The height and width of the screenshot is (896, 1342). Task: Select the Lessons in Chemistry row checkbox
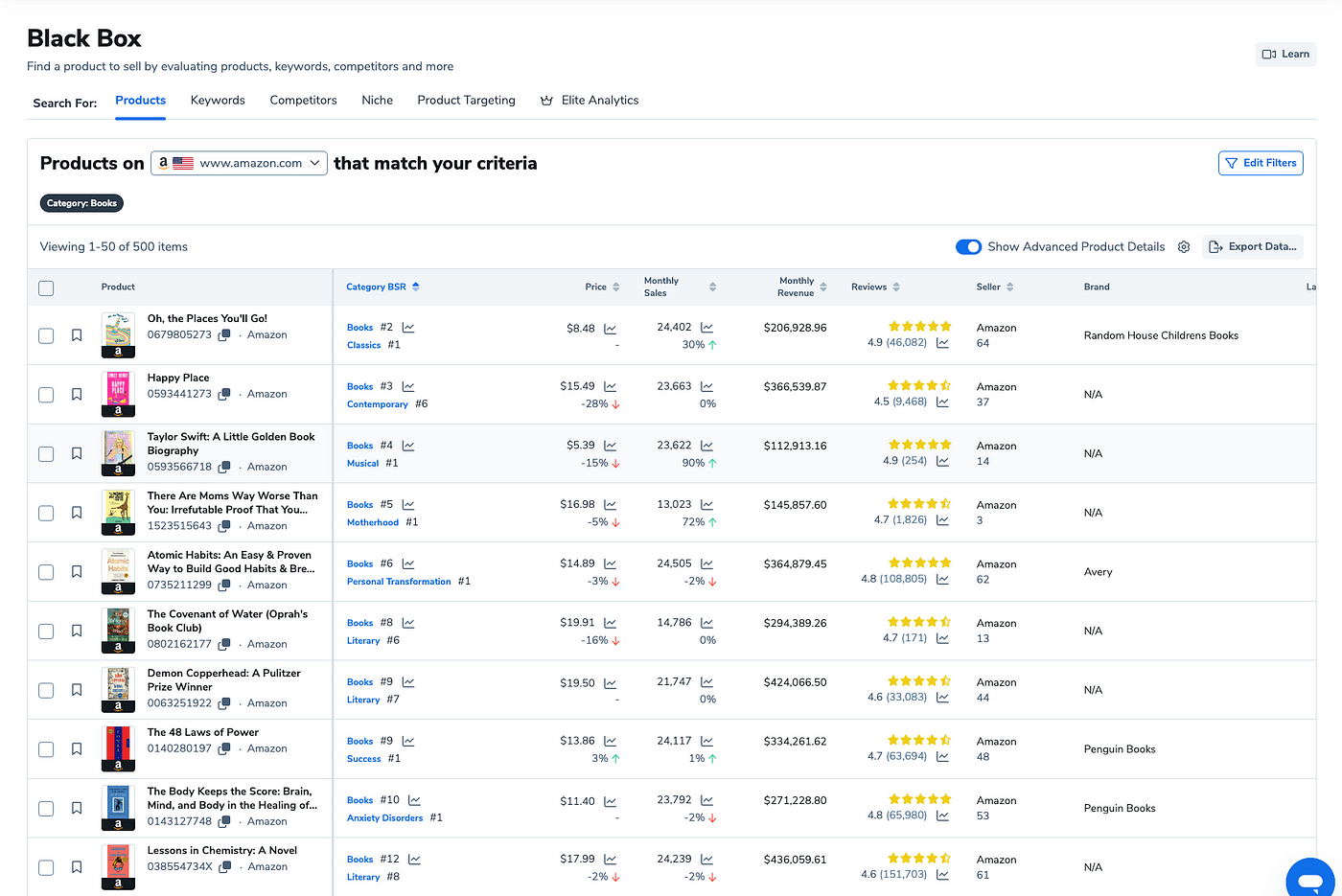[x=46, y=867]
